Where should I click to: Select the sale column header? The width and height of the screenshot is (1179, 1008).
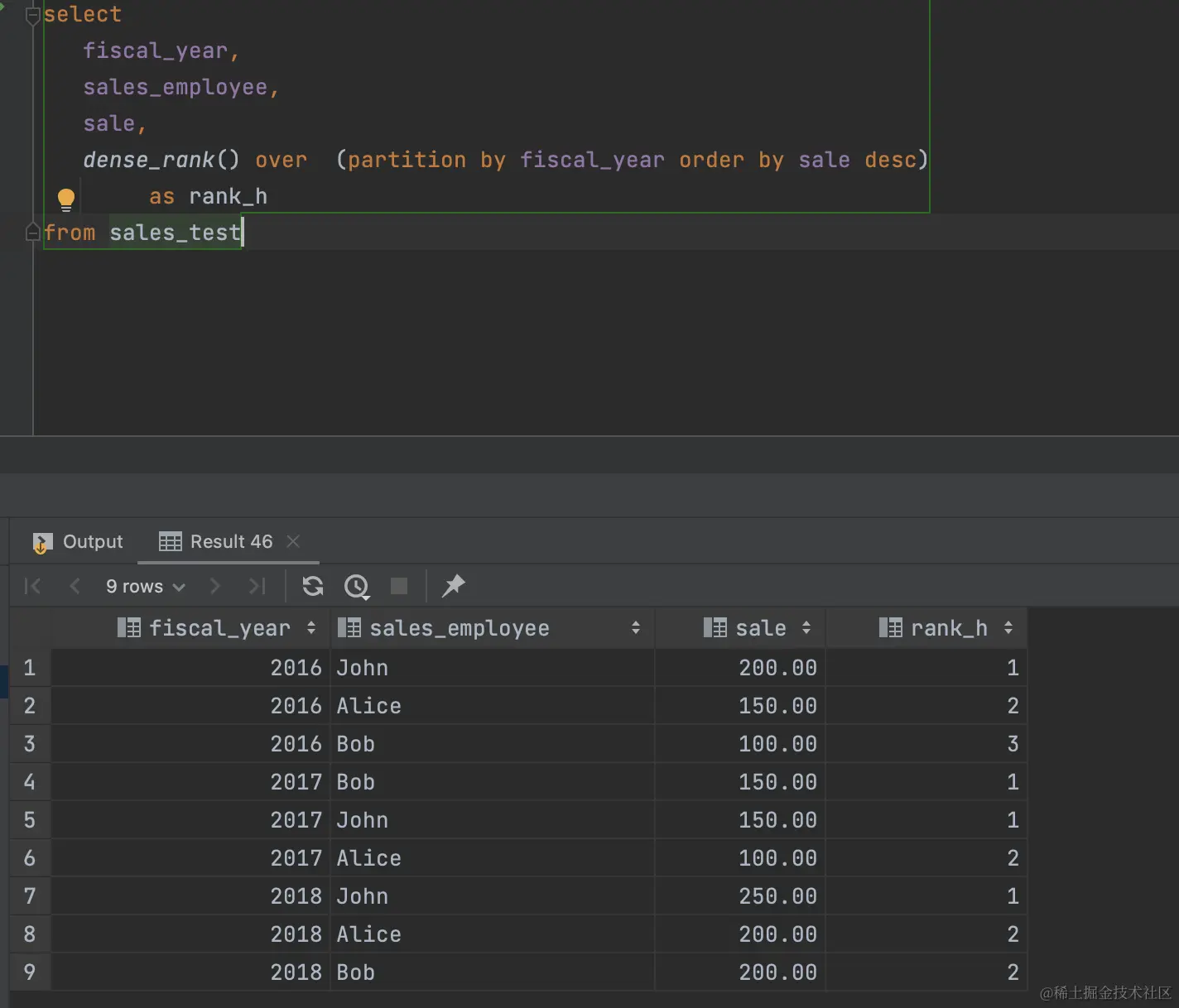(740, 628)
